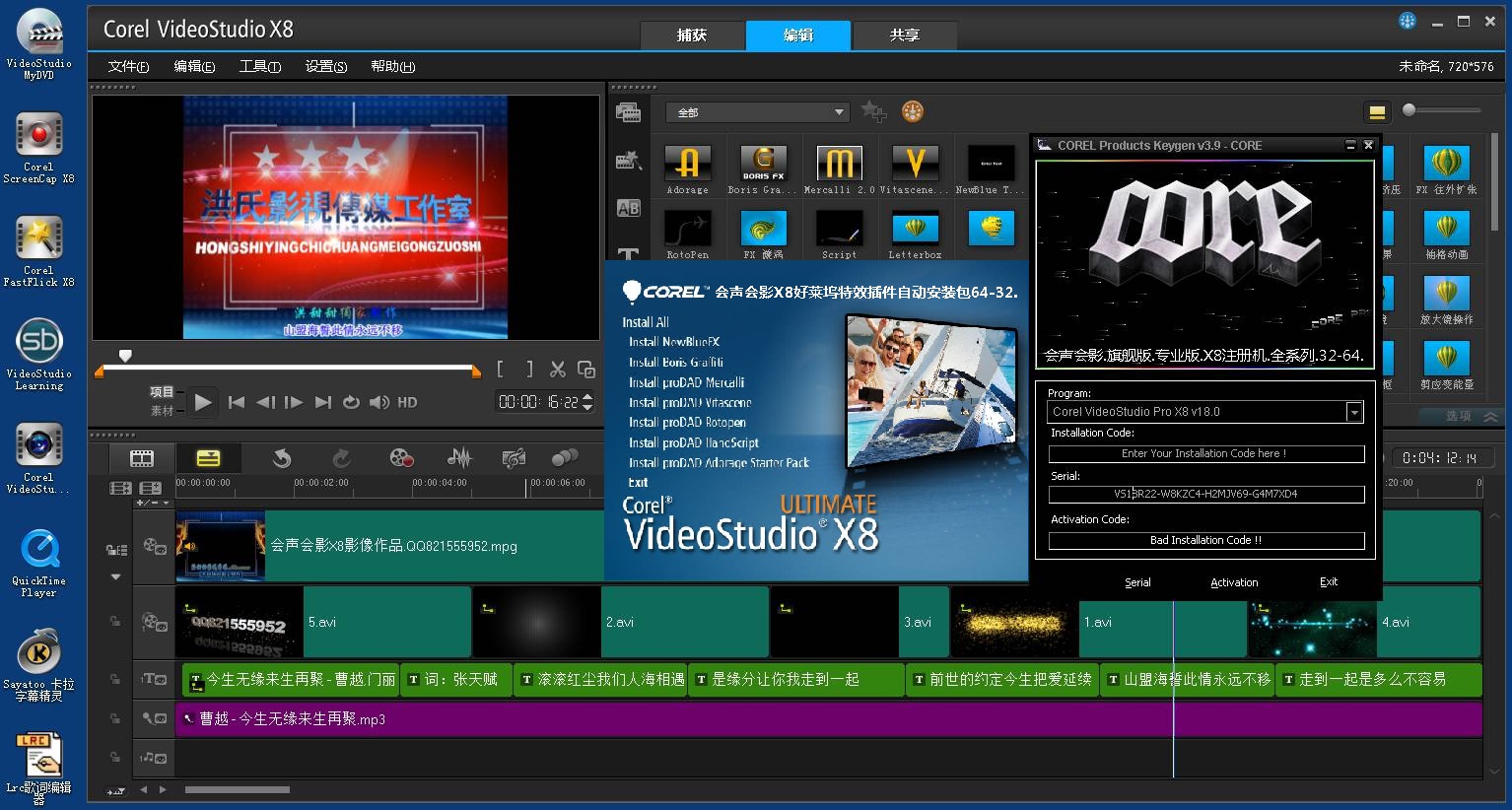This screenshot has width=1512, height=810.
Task: Add to favorites with star-plus icon
Action: (x=873, y=111)
